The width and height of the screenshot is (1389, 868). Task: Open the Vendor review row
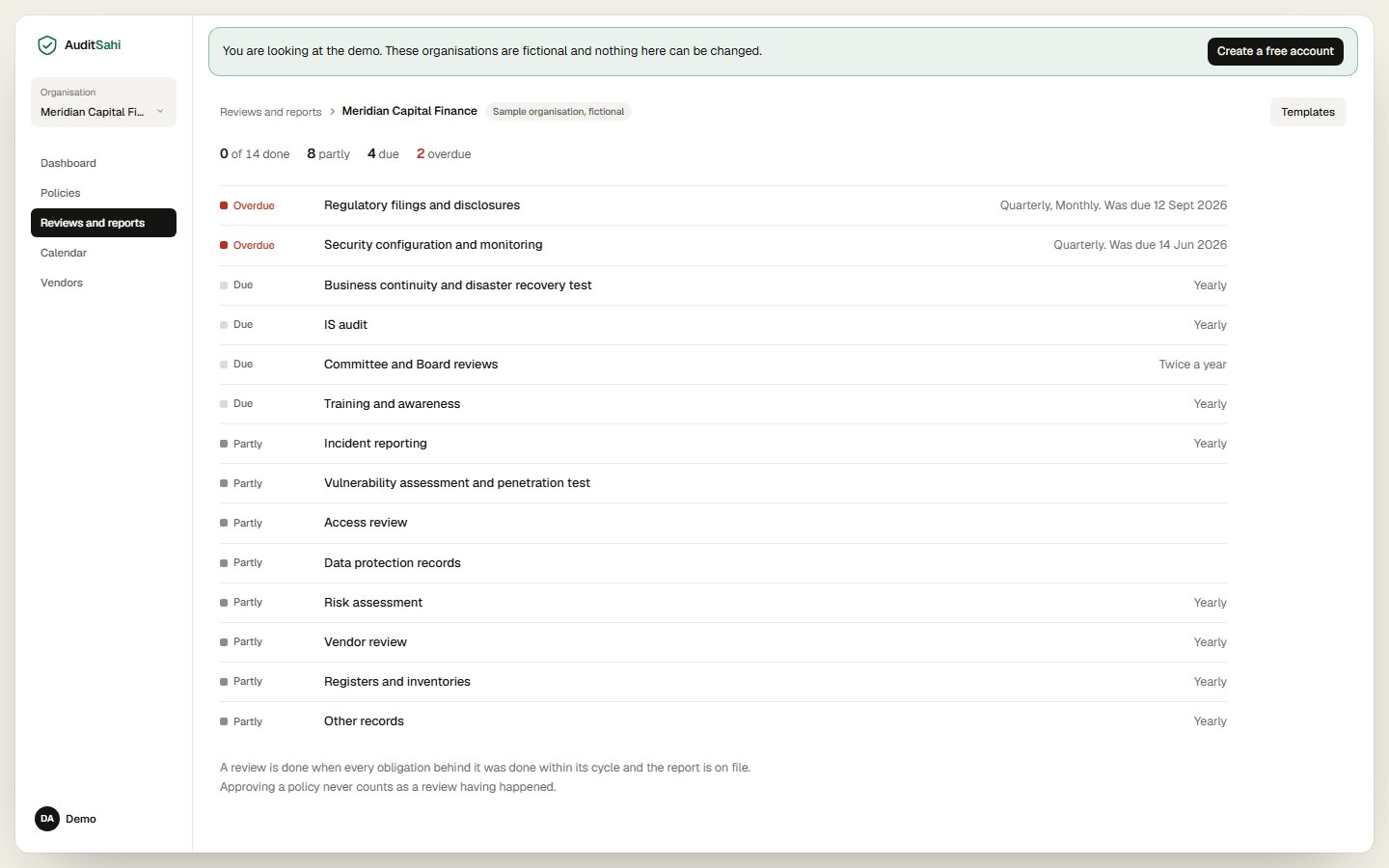click(723, 642)
